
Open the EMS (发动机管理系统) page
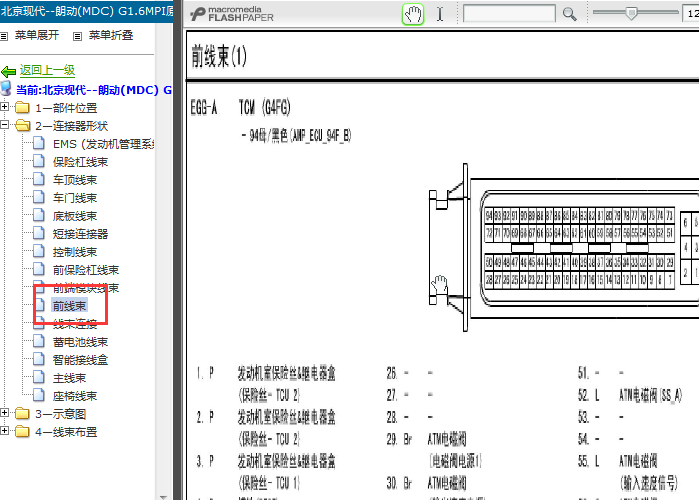click(x=103, y=144)
